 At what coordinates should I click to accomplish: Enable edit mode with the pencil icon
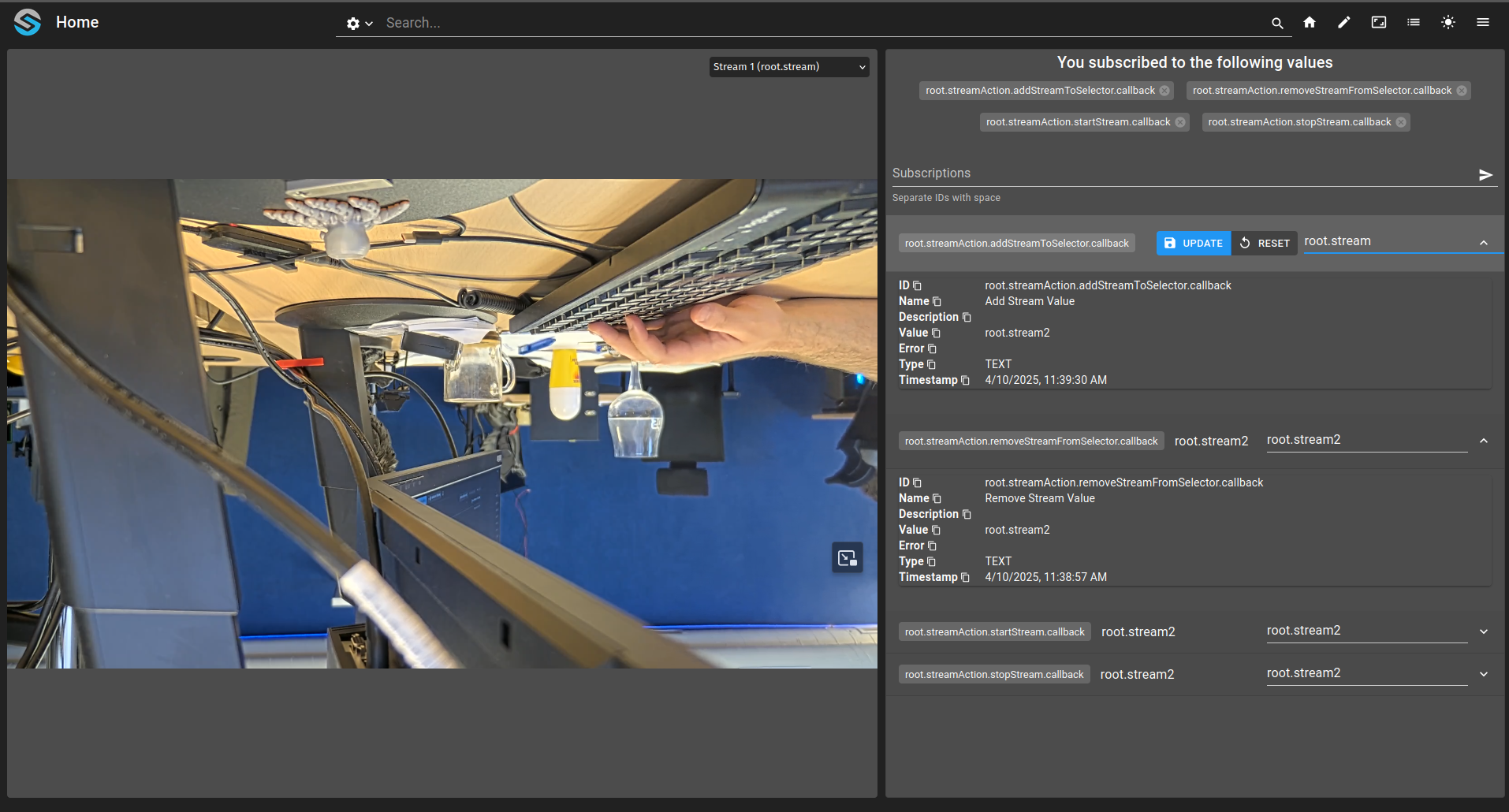pyautogui.click(x=1344, y=22)
